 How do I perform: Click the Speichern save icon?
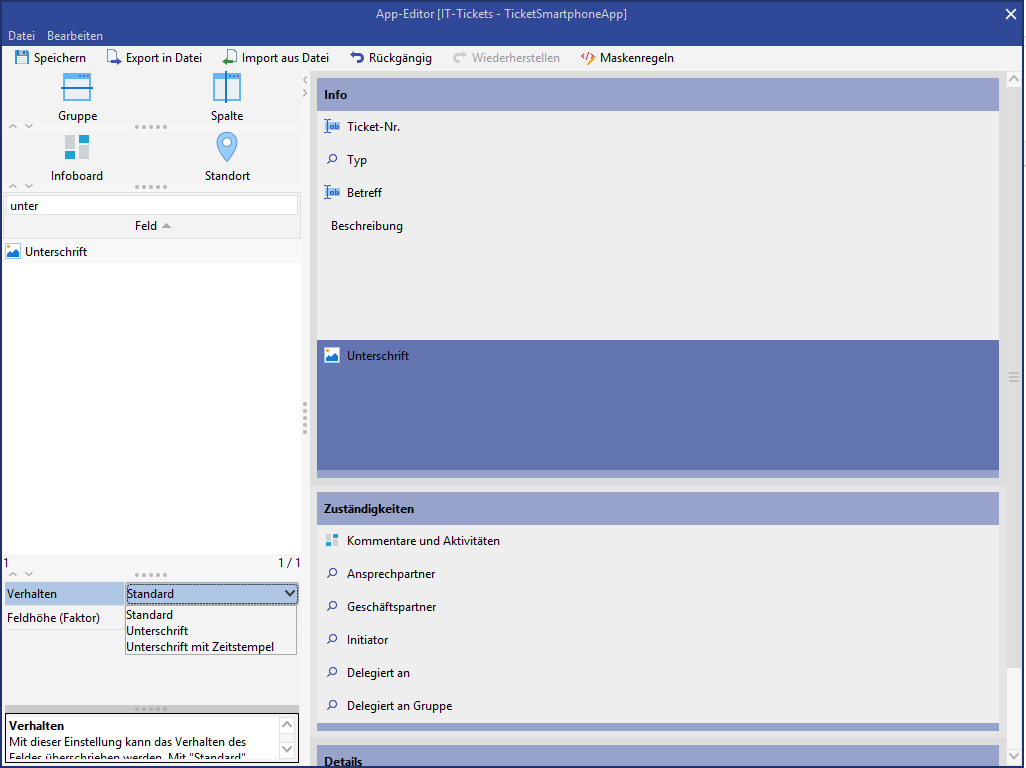coord(22,58)
